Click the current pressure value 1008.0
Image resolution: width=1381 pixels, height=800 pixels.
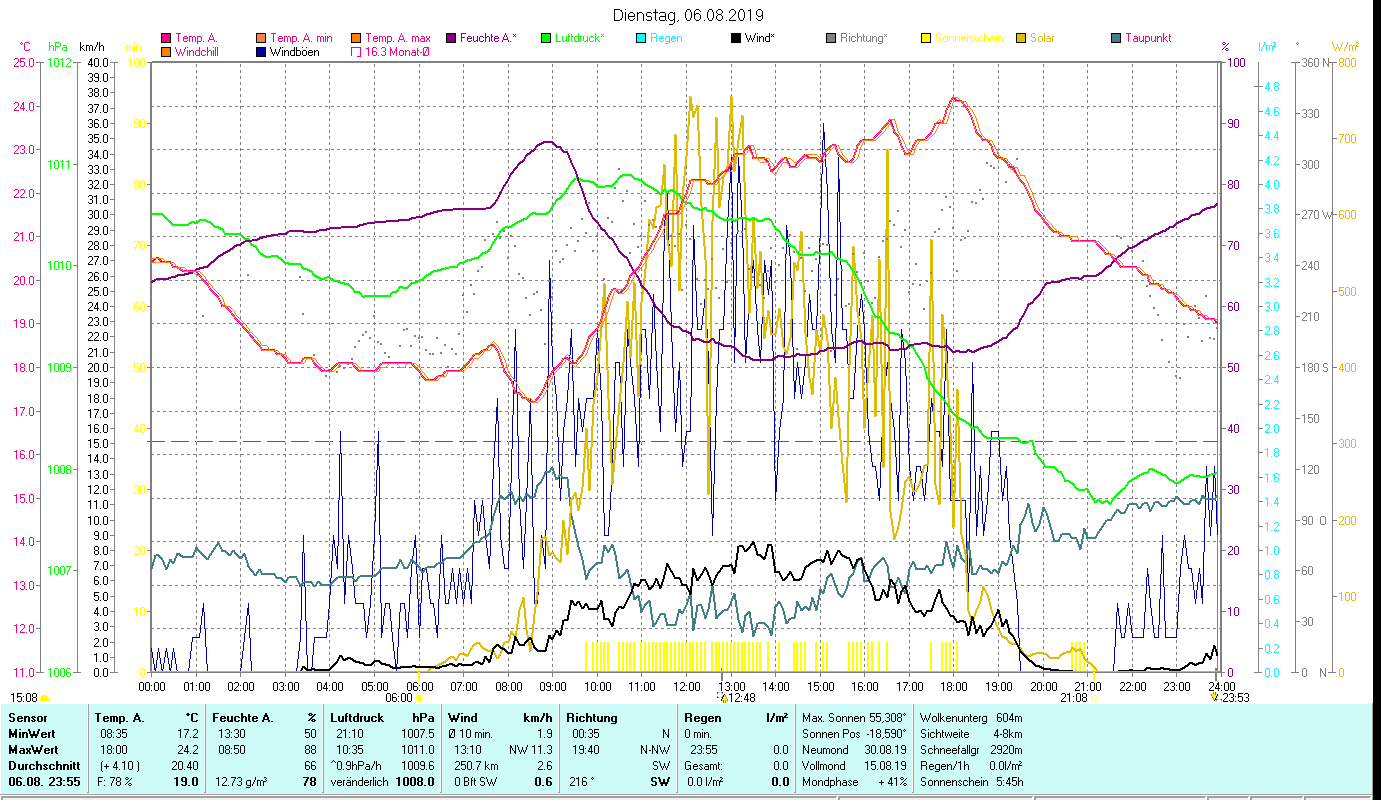pos(416,782)
